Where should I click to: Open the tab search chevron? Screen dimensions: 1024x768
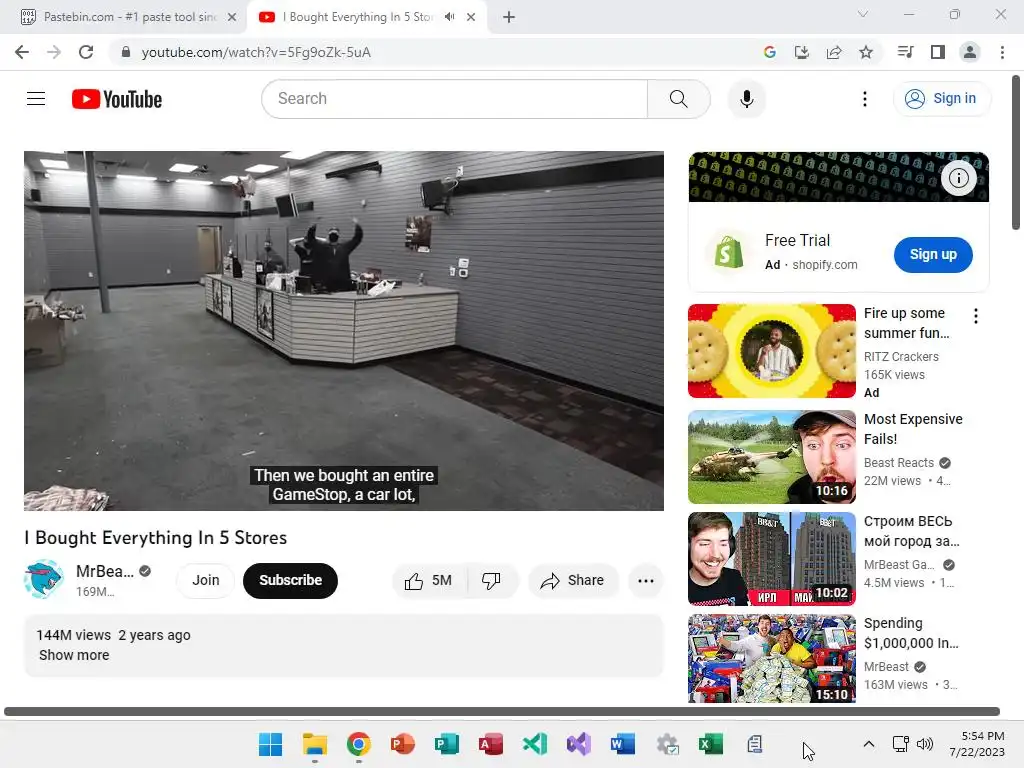coord(863,14)
